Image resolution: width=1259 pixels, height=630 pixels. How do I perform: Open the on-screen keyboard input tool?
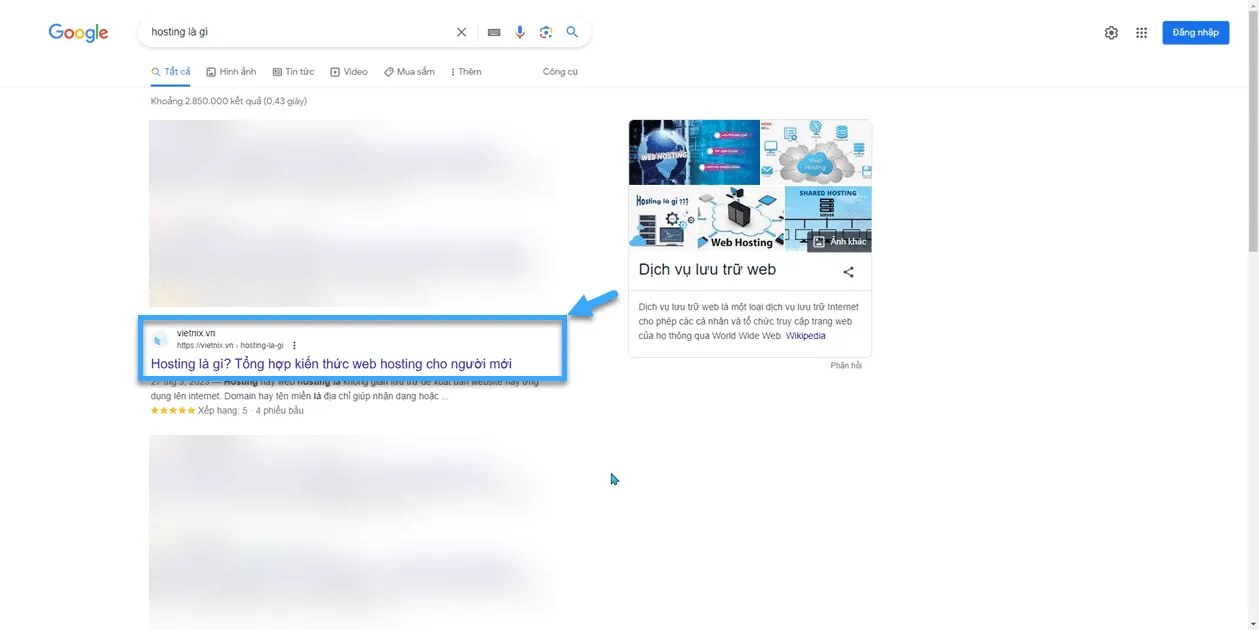coord(493,32)
